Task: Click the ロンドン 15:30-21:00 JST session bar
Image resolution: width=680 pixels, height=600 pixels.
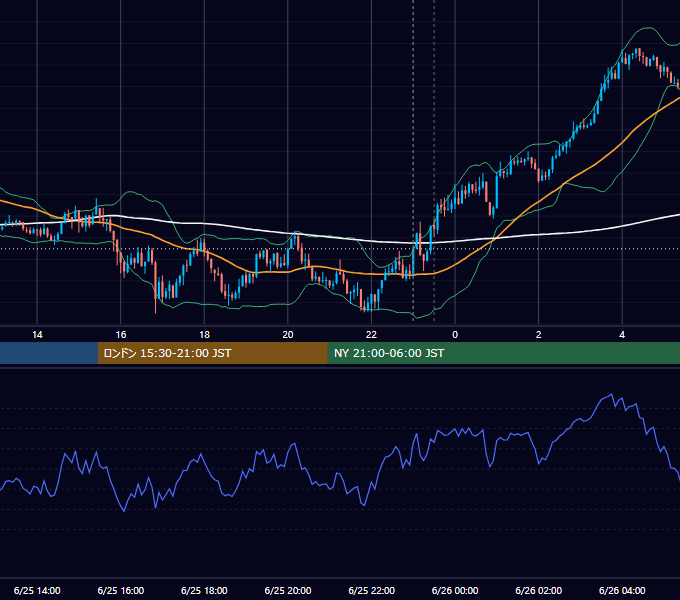Action: pos(212,353)
